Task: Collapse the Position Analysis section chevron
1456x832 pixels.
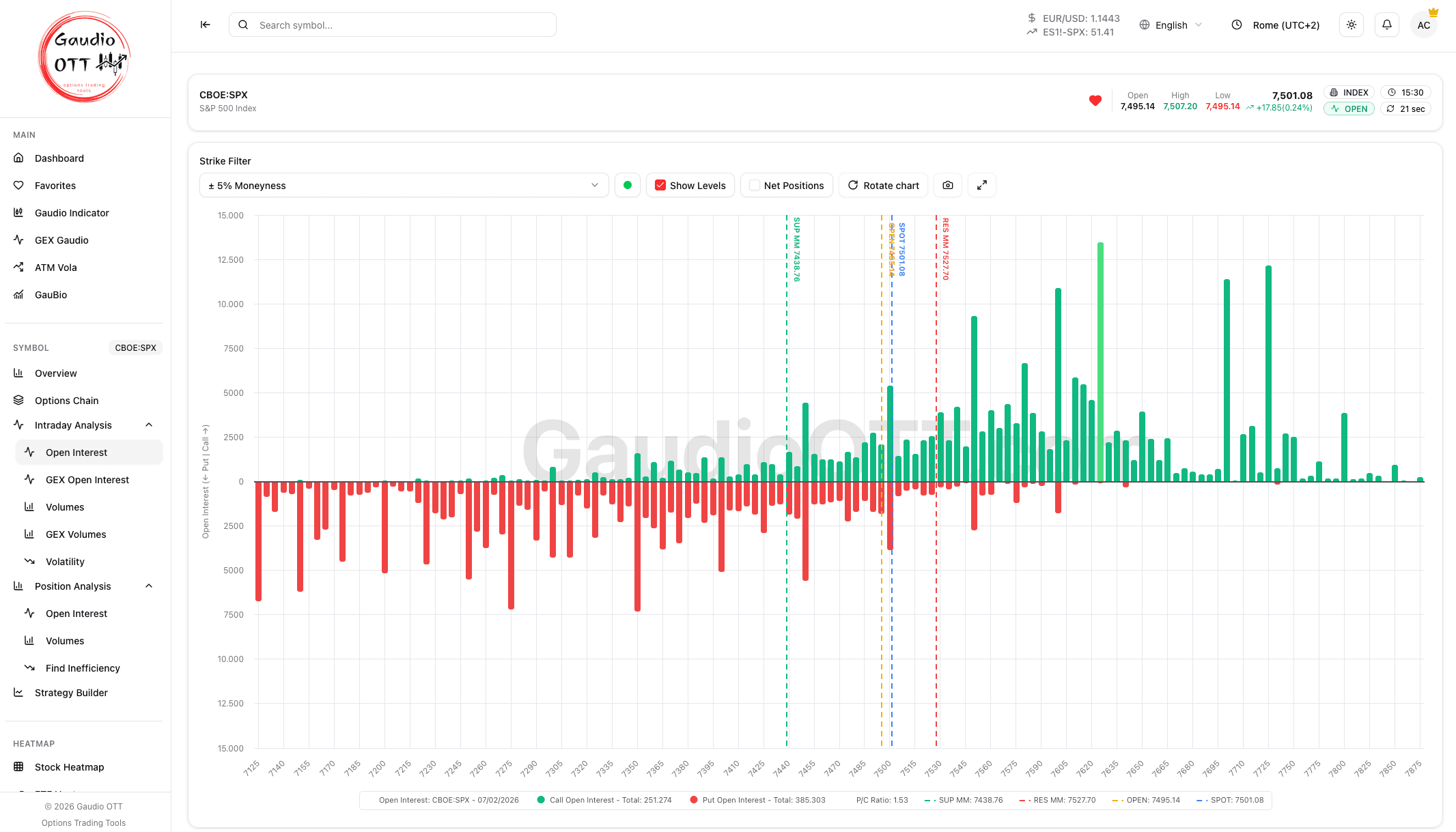Action: coord(149,586)
